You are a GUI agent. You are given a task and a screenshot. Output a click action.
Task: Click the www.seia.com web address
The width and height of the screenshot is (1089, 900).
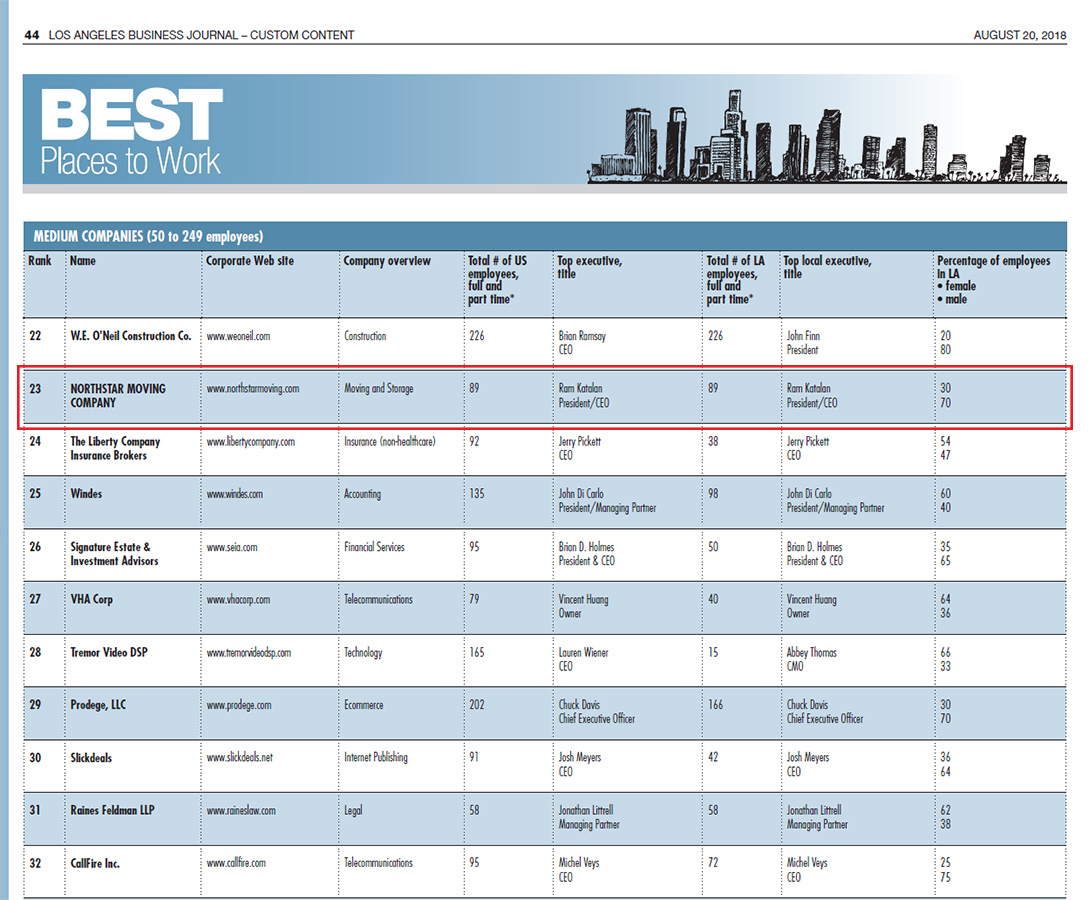(x=231, y=547)
